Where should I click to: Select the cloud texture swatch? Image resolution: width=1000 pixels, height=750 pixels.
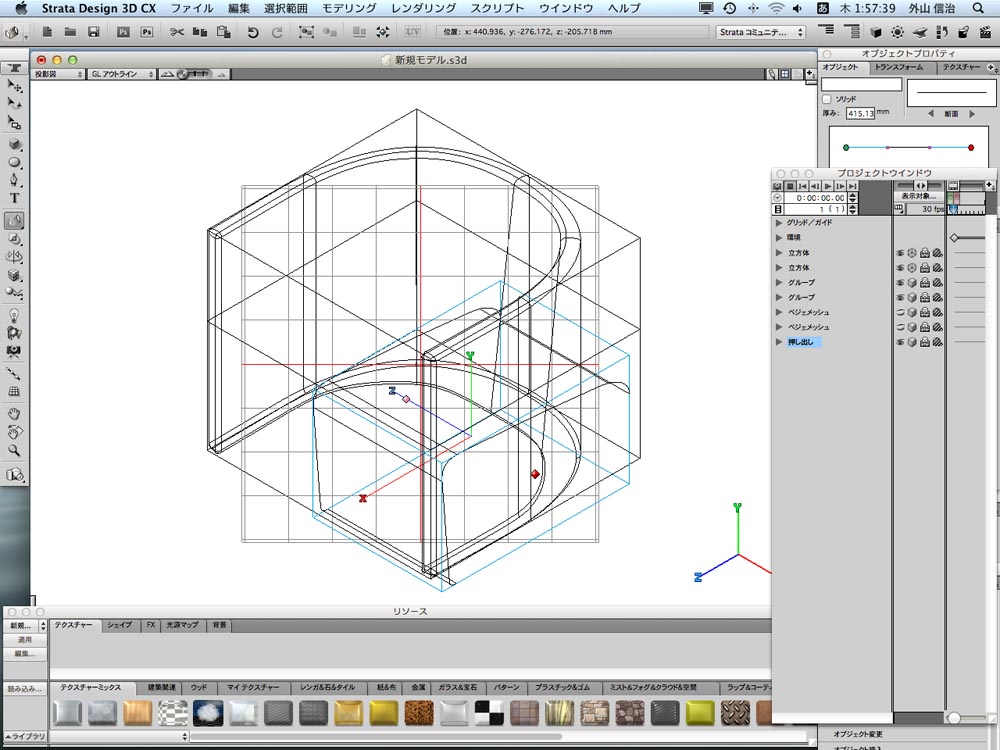[x=208, y=713]
